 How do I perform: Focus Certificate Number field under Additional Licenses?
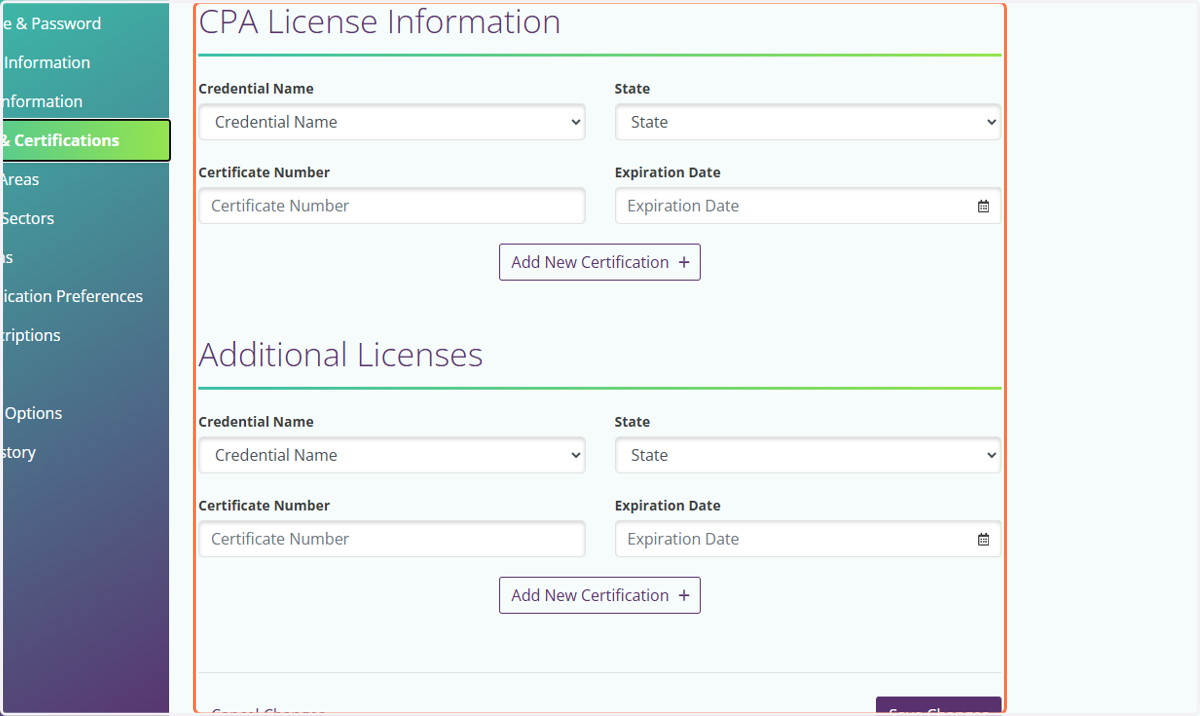pos(392,539)
